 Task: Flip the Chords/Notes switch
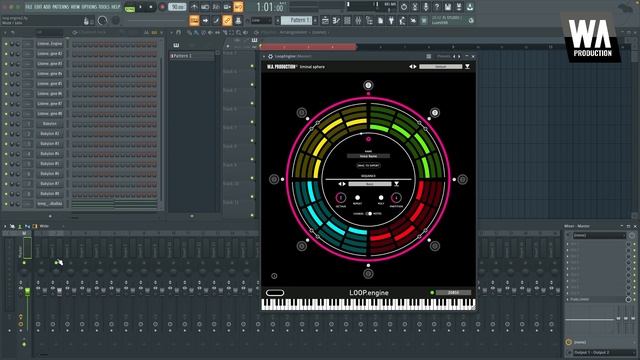pyautogui.click(x=368, y=213)
